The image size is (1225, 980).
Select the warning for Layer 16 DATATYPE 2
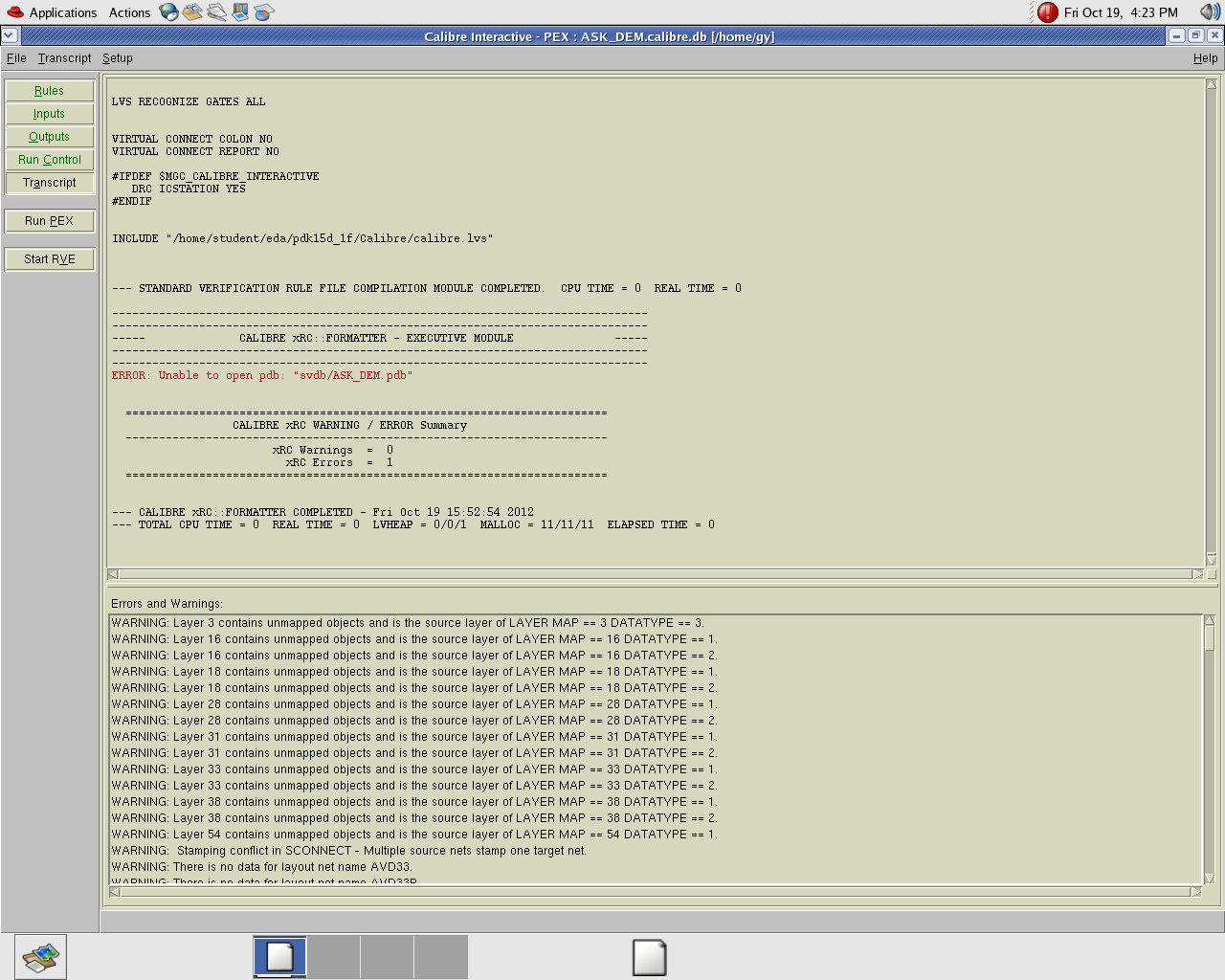(414, 656)
